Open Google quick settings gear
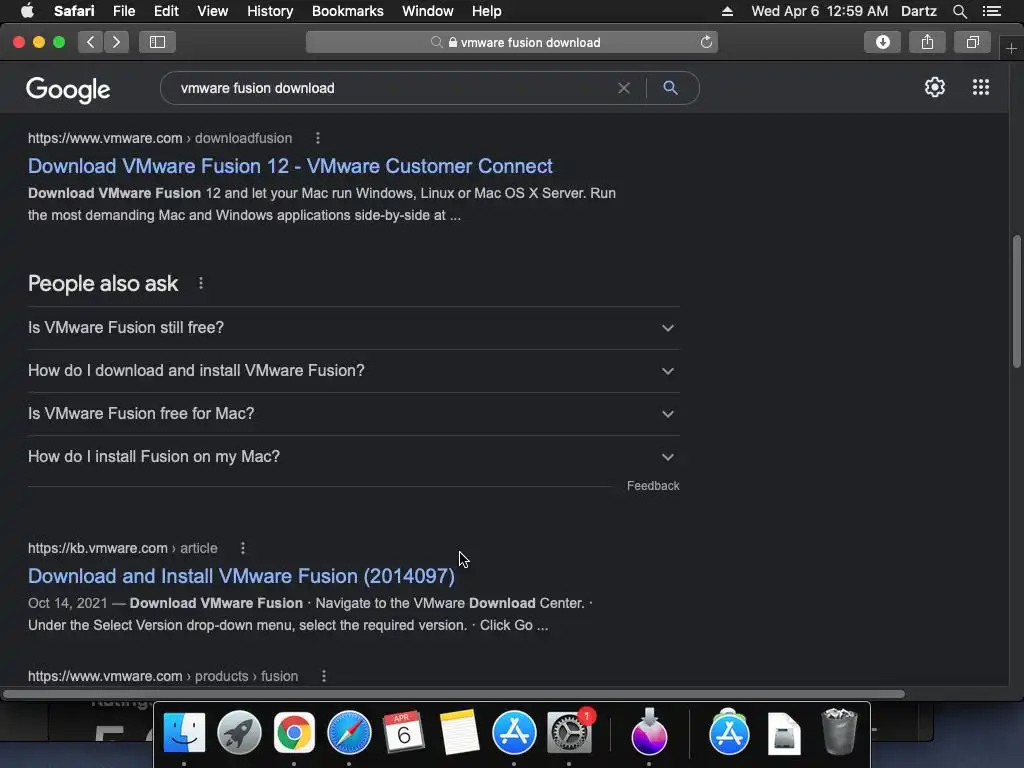 coord(935,88)
